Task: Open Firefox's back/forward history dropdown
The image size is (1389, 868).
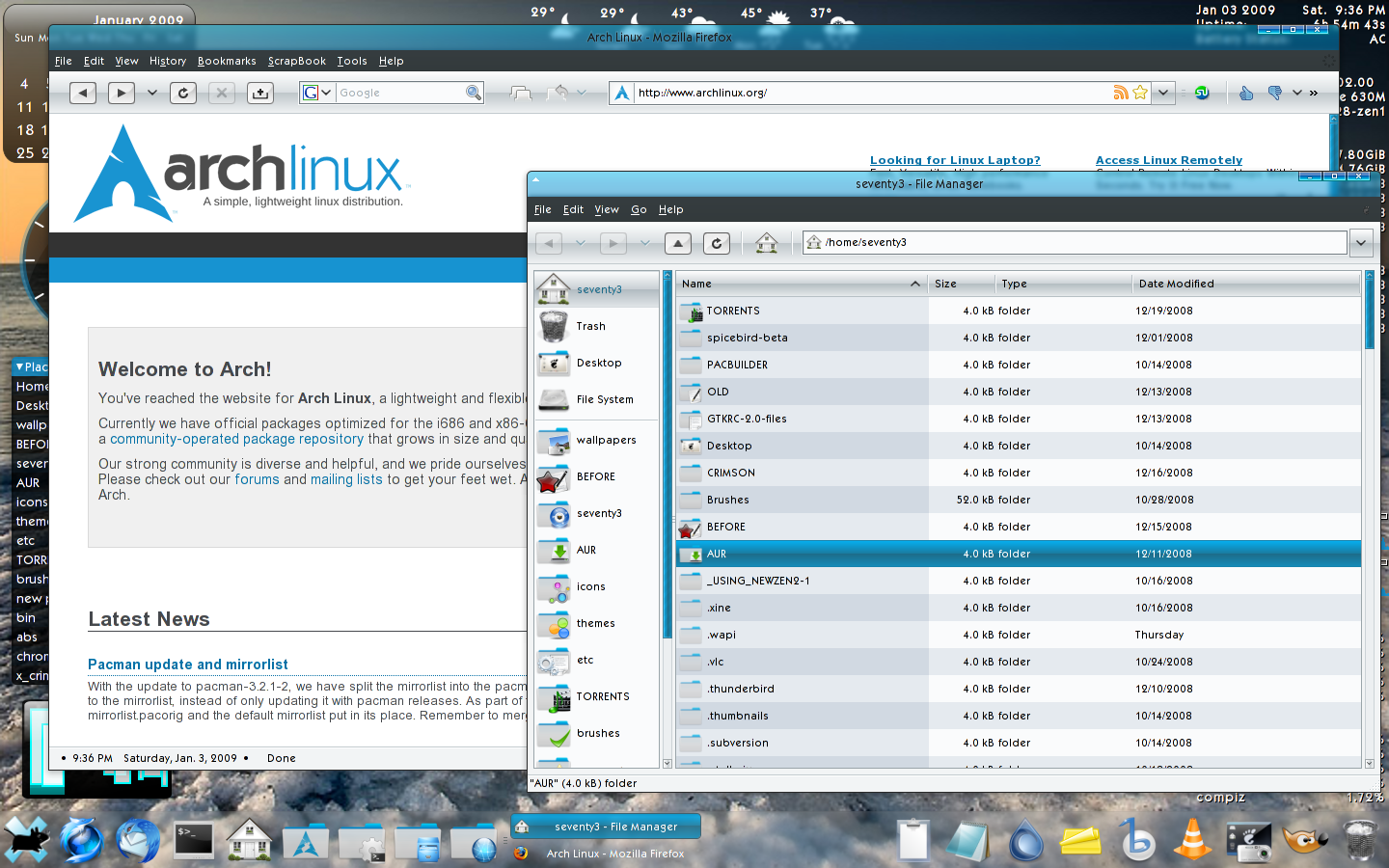Action: click(151, 93)
